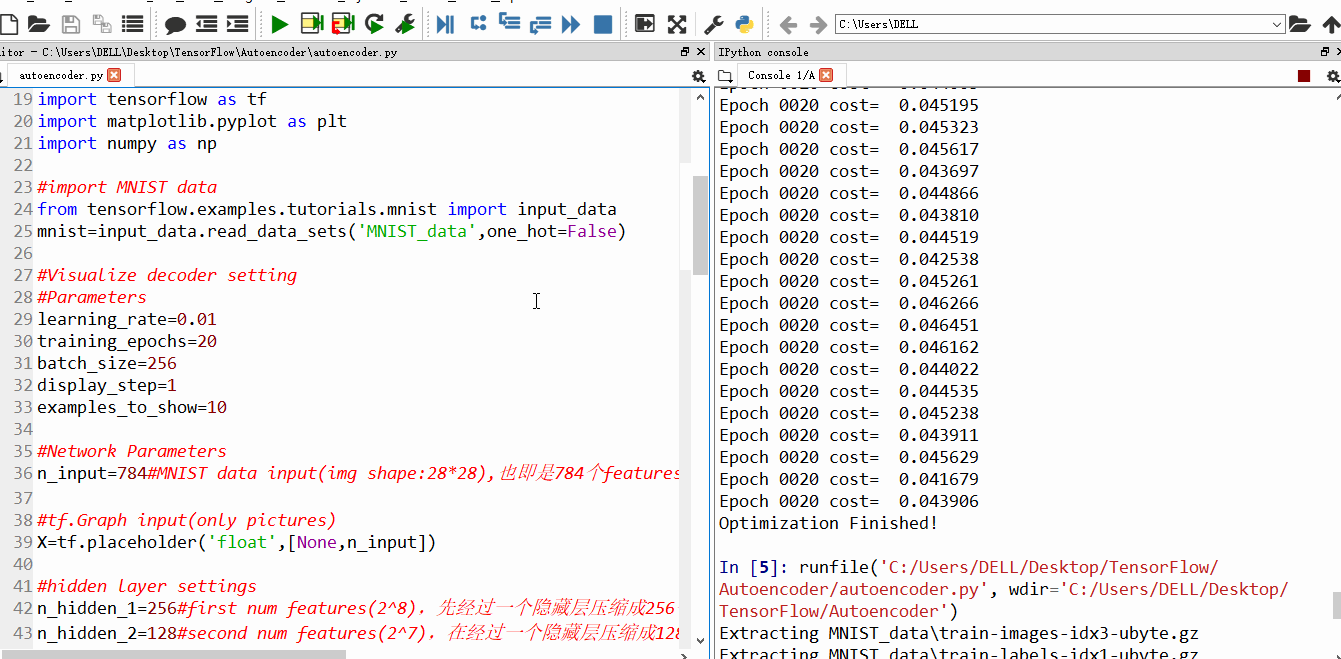Stop the current console command
This screenshot has height=659, width=1341.
[x=1304, y=76]
